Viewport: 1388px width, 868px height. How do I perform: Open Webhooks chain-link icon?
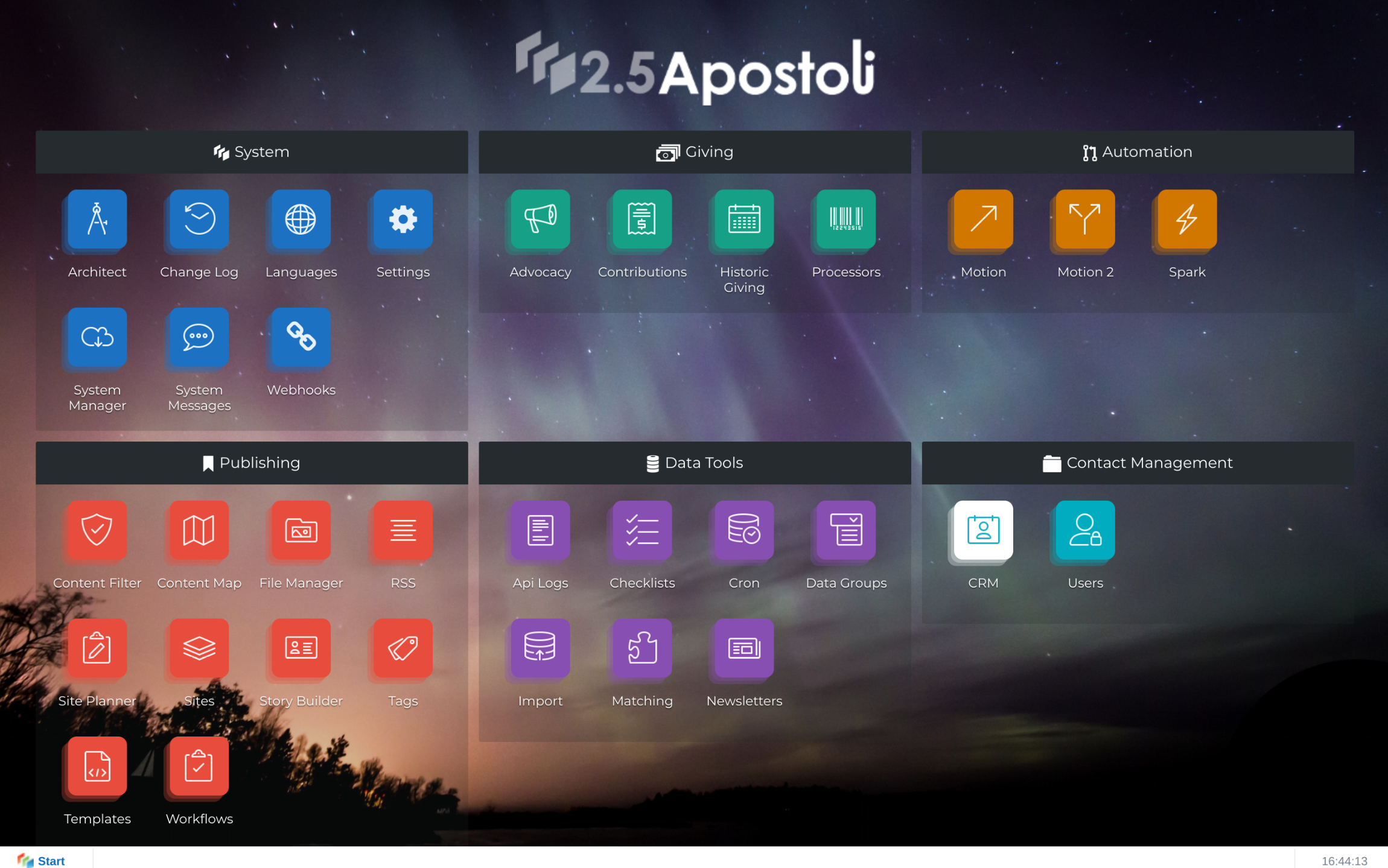[x=301, y=337]
